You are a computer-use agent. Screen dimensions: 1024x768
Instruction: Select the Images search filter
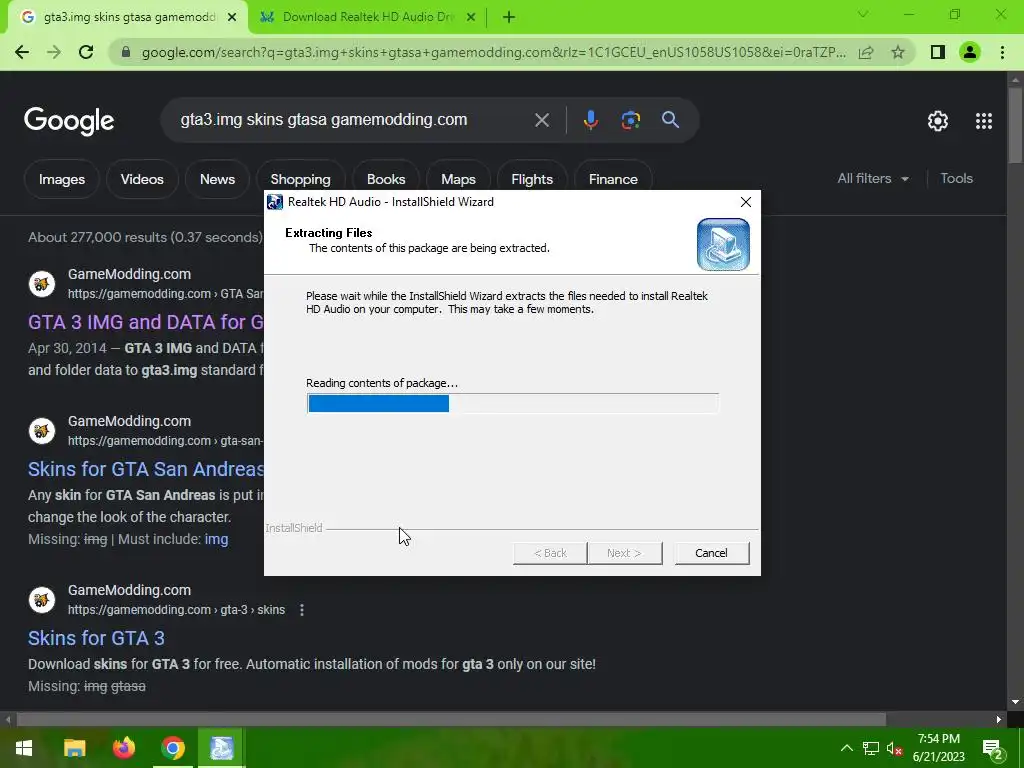click(x=62, y=179)
